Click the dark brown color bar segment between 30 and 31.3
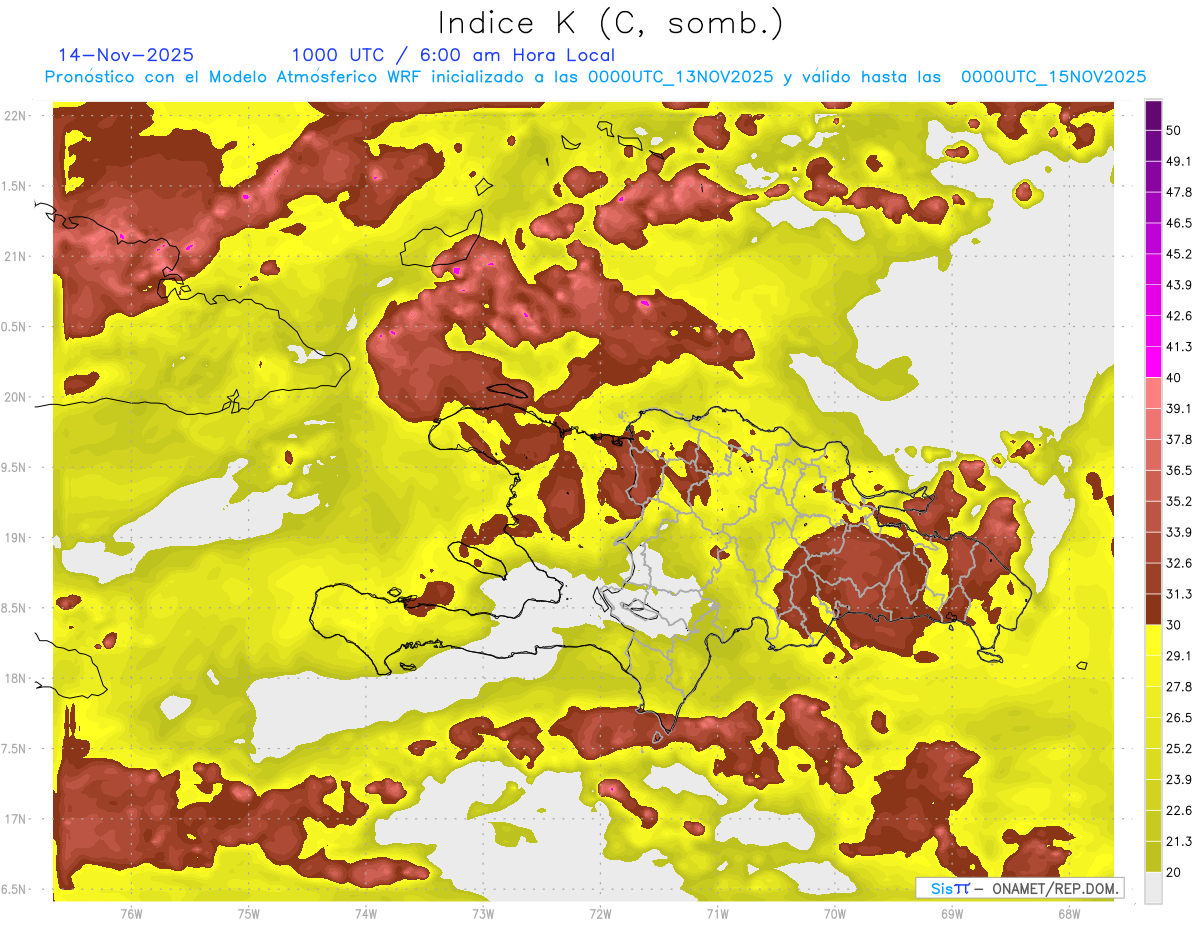This screenshot has height=927, width=1200. [x=1153, y=609]
